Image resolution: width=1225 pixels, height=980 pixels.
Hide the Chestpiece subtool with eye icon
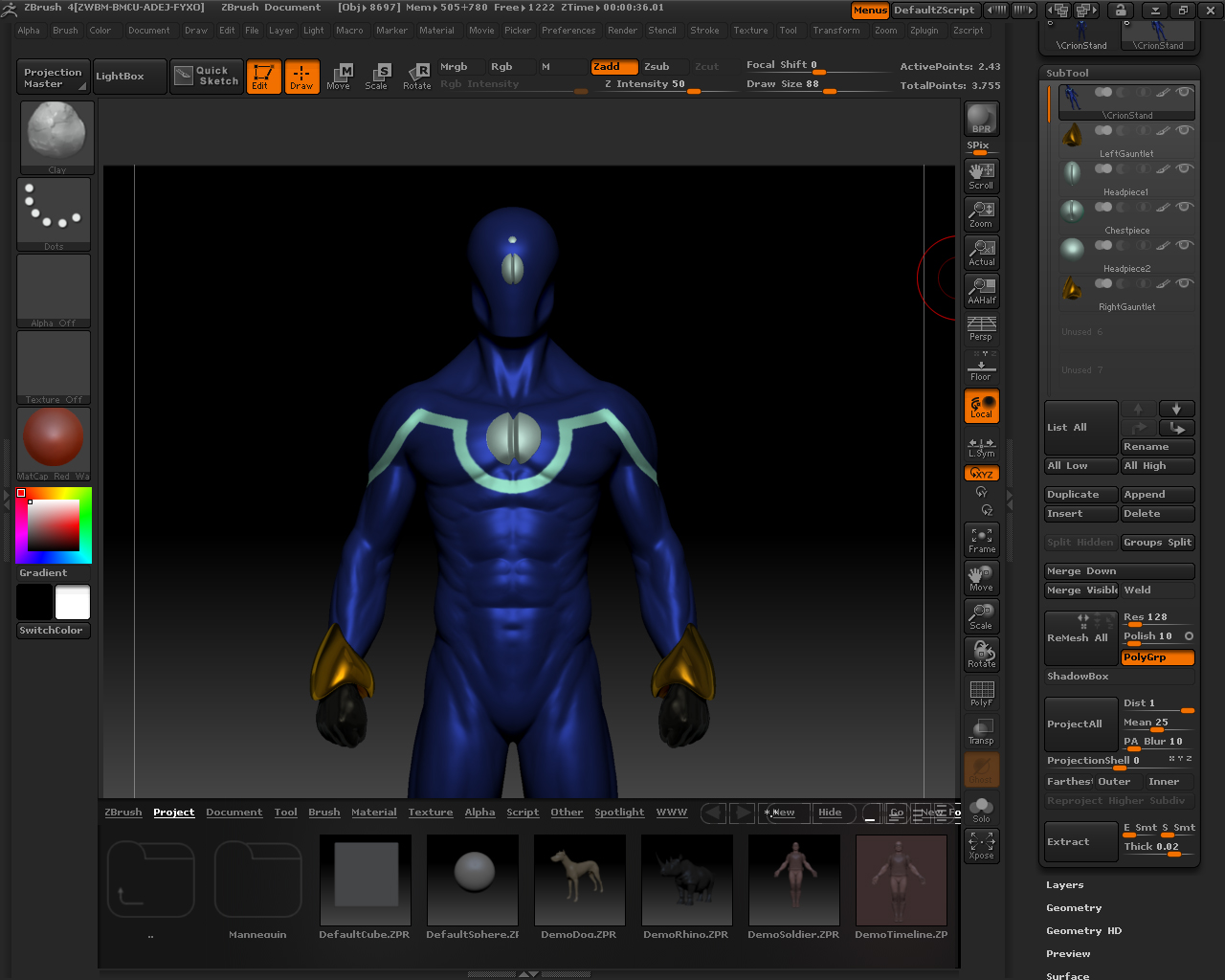click(x=1185, y=208)
